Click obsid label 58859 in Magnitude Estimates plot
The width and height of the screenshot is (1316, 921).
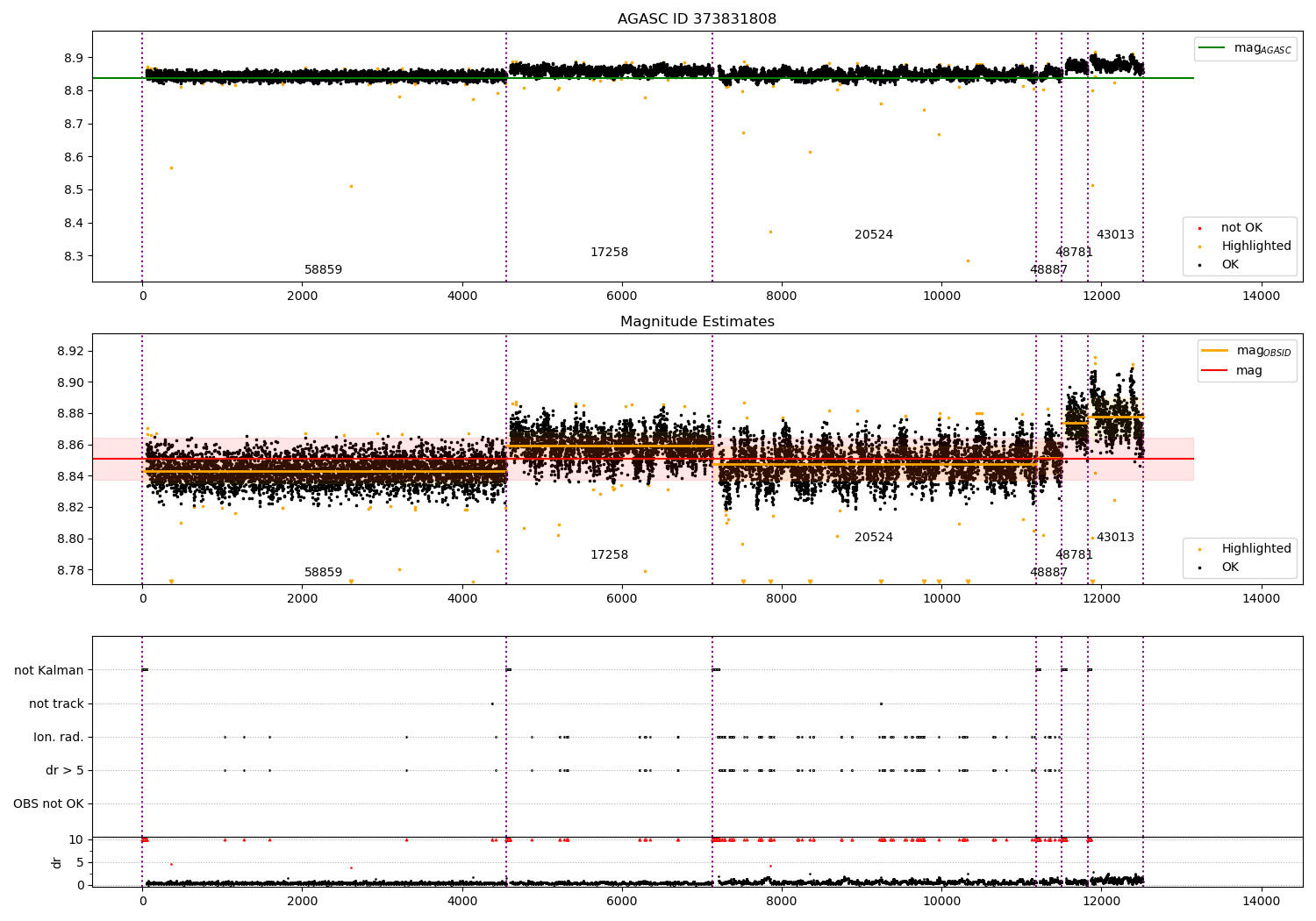pyautogui.click(x=323, y=573)
